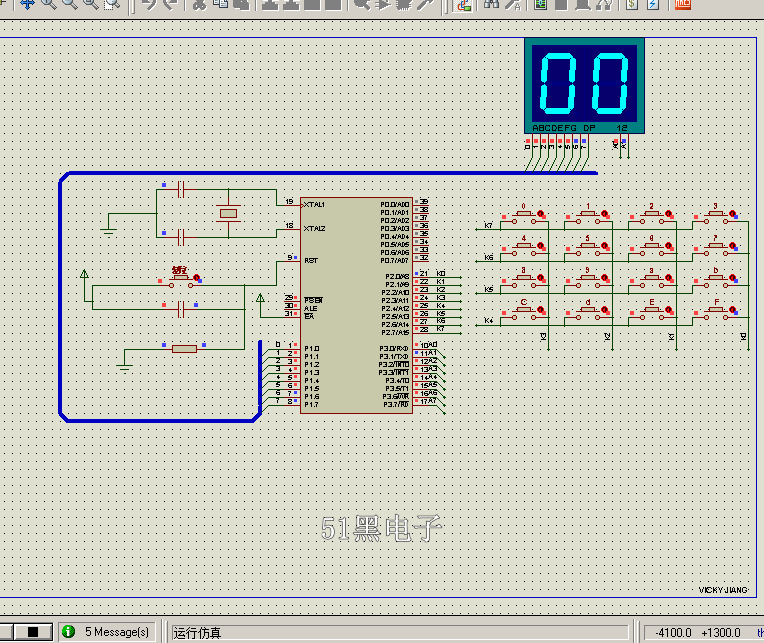
Task: Click the paste from clipboard icon
Action: coord(241,4)
